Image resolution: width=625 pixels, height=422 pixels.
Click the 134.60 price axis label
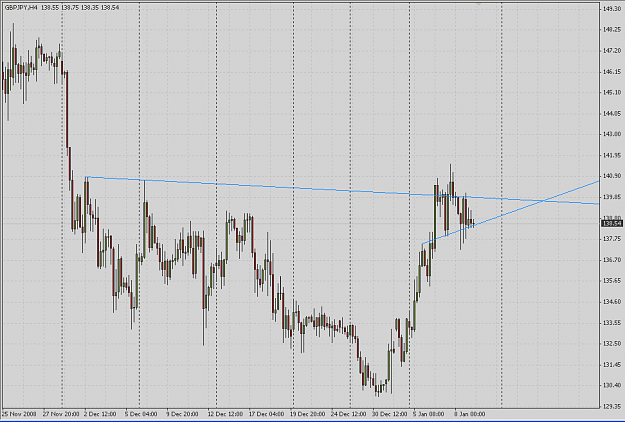coord(612,302)
